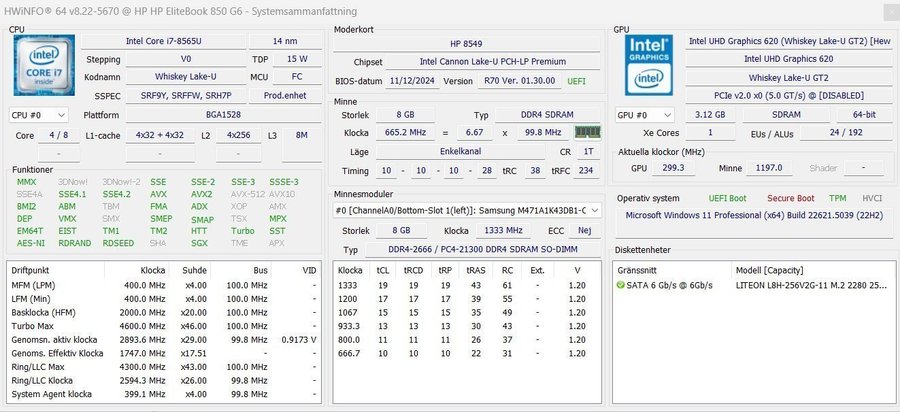Click the tRFC value 234

(586, 171)
